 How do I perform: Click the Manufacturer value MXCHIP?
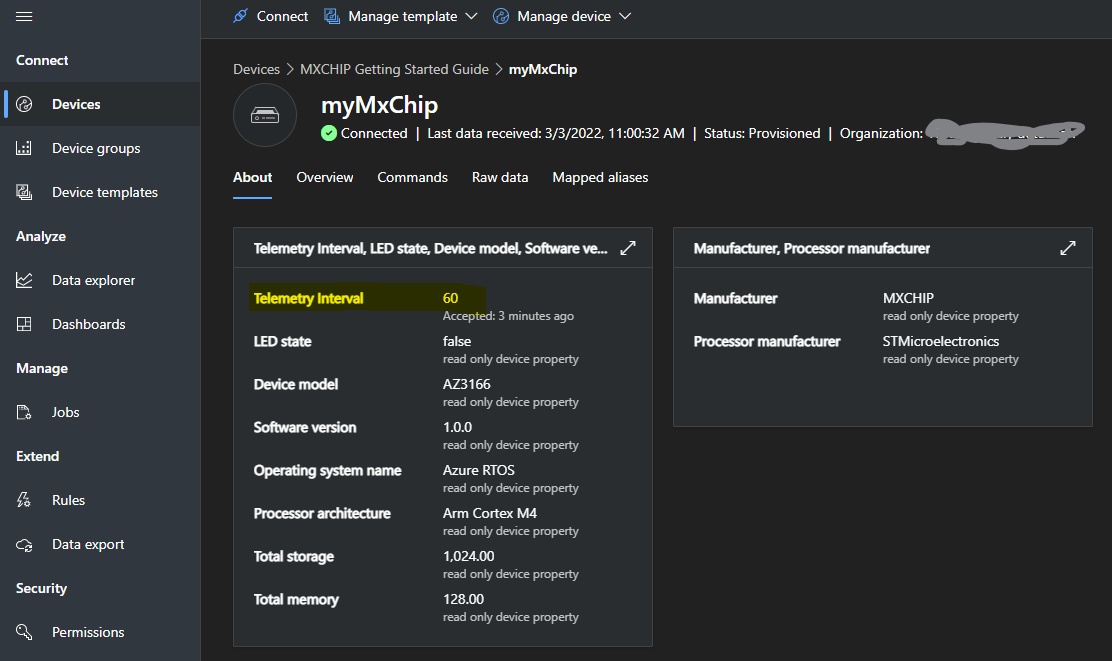pos(908,299)
